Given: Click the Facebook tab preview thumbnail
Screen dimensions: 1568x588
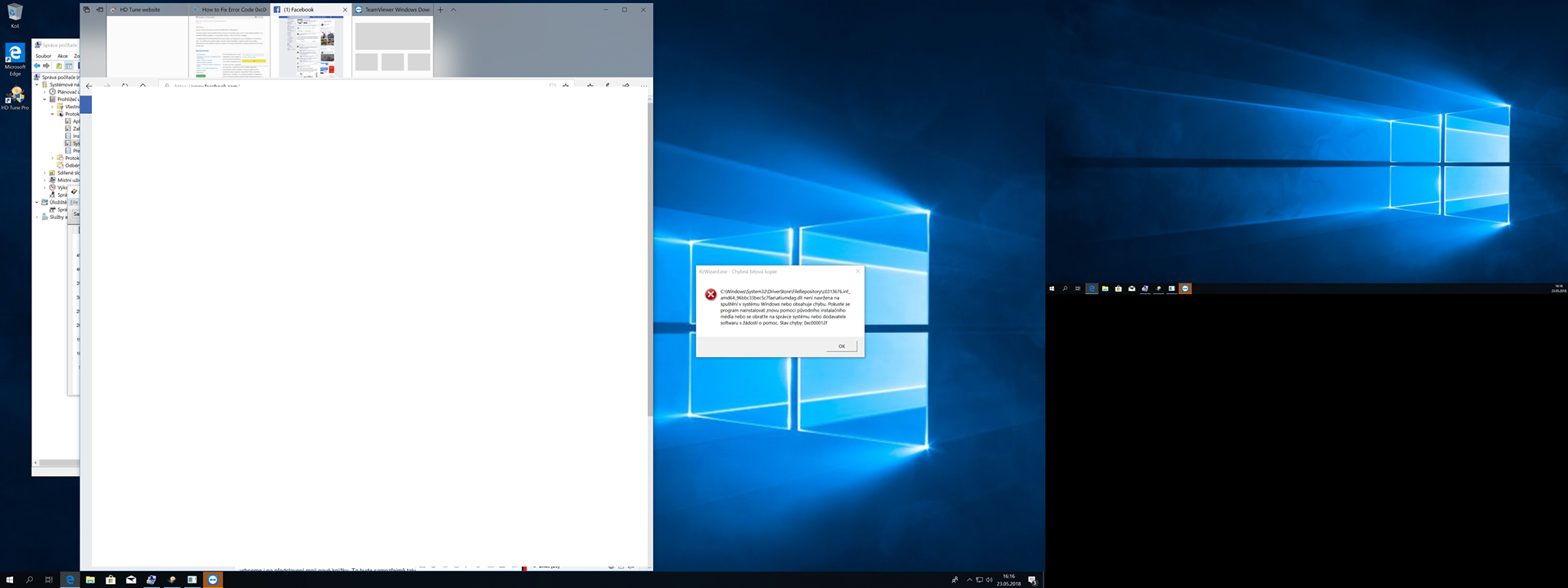Looking at the screenshot, I should (x=311, y=47).
